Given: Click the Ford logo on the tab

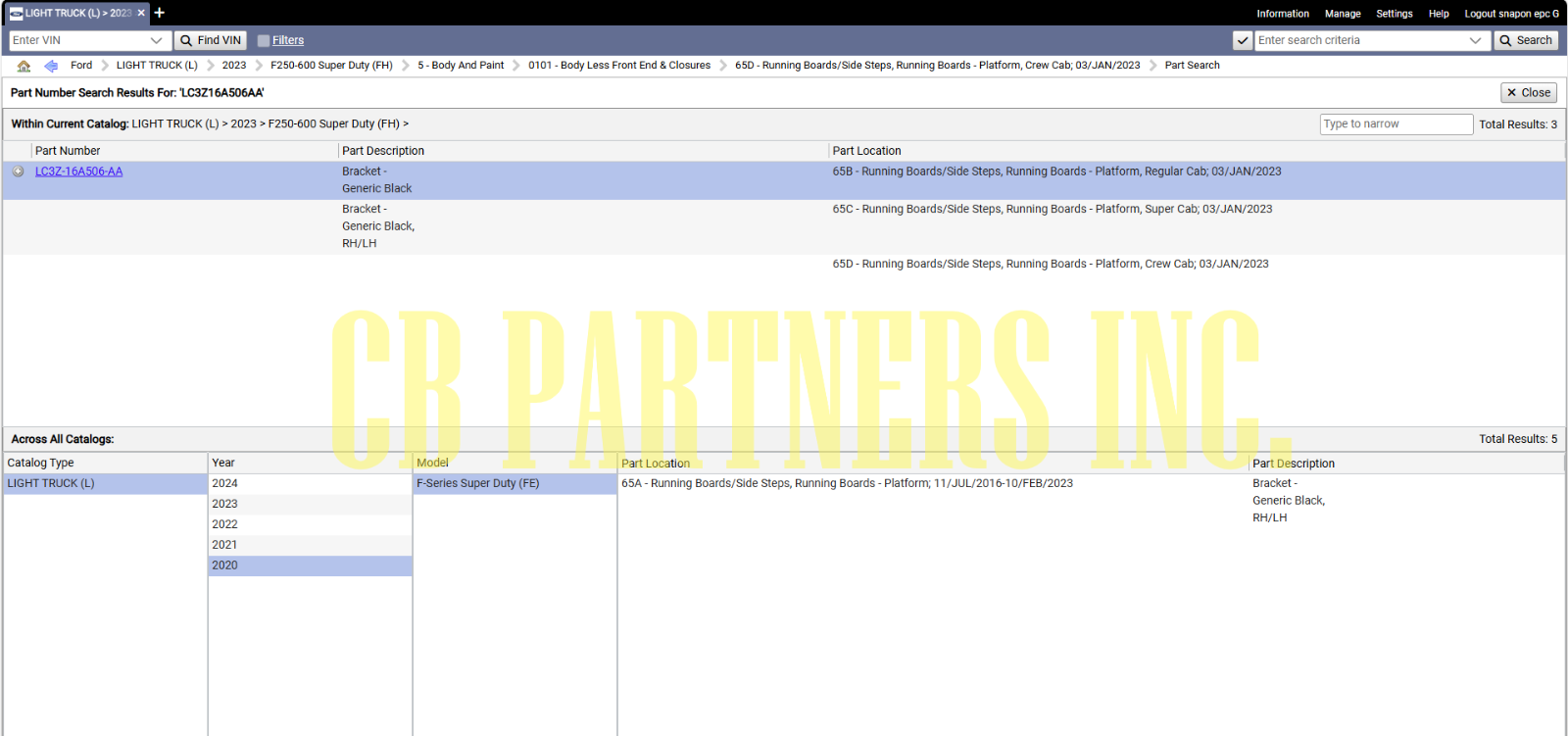Looking at the screenshot, I should click(16, 13).
